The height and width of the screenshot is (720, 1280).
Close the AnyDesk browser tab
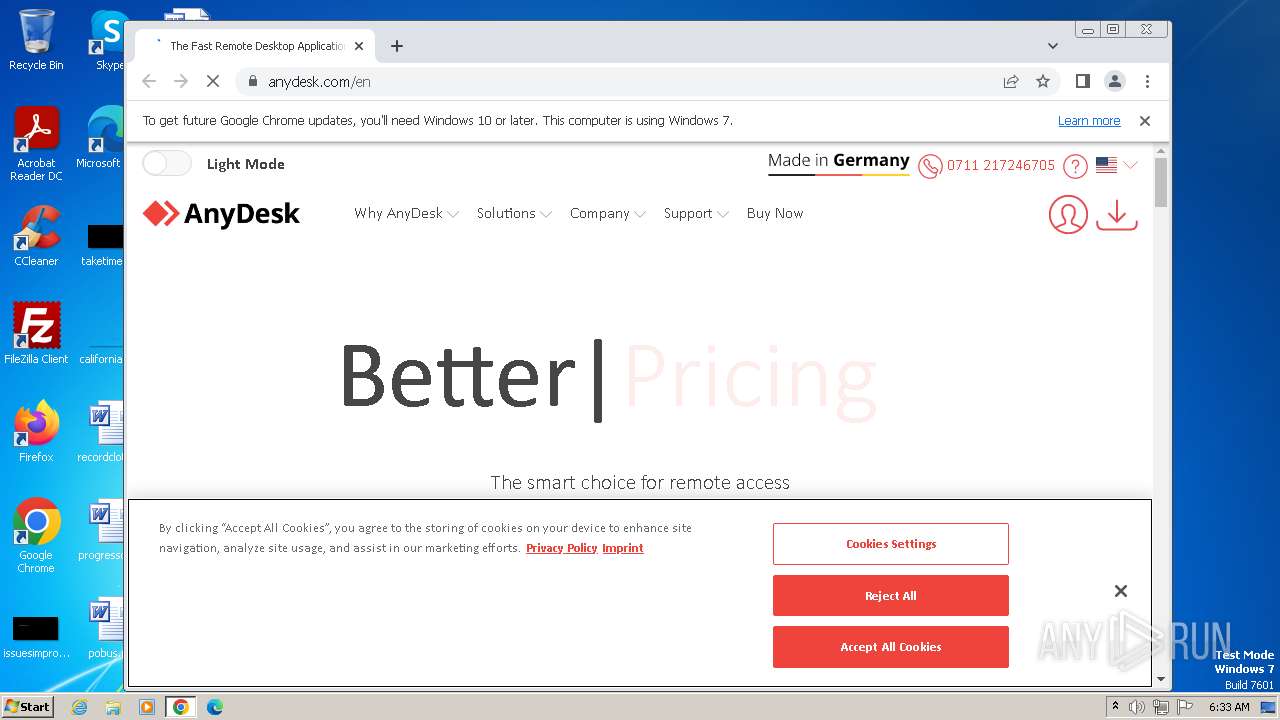coord(359,46)
